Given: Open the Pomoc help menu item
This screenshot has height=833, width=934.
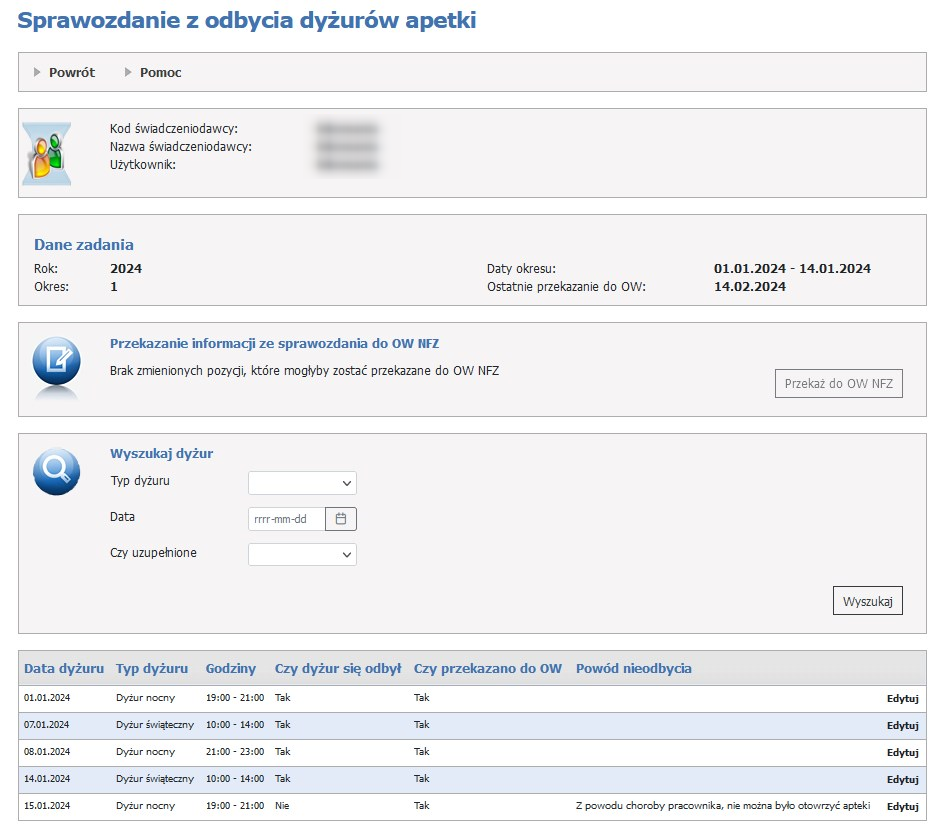Looking at the screenshot, I should click(160, 72).
